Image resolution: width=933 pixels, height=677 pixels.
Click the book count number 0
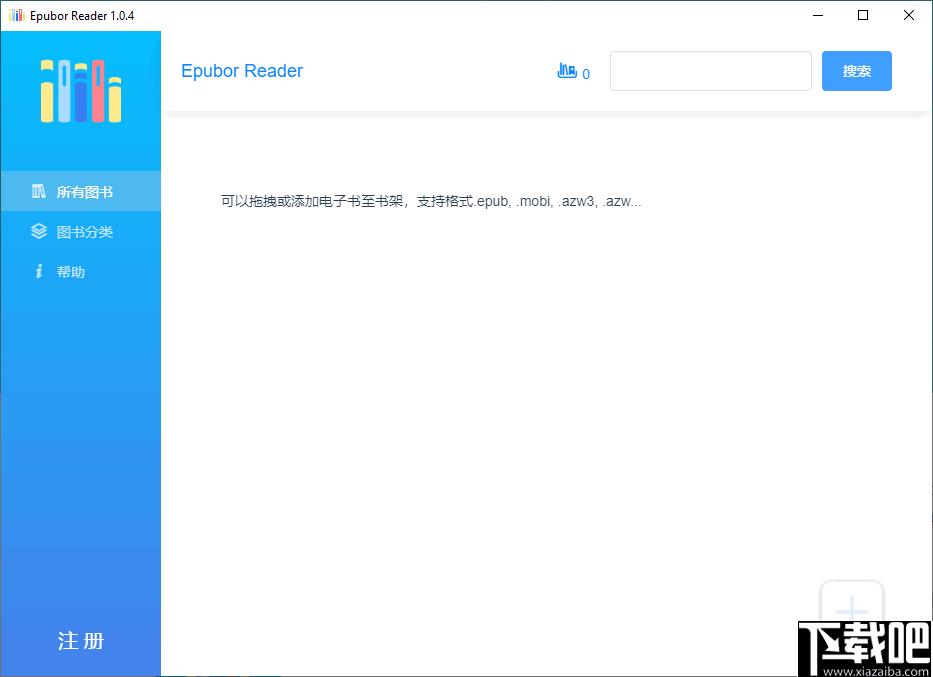(586, 74)
